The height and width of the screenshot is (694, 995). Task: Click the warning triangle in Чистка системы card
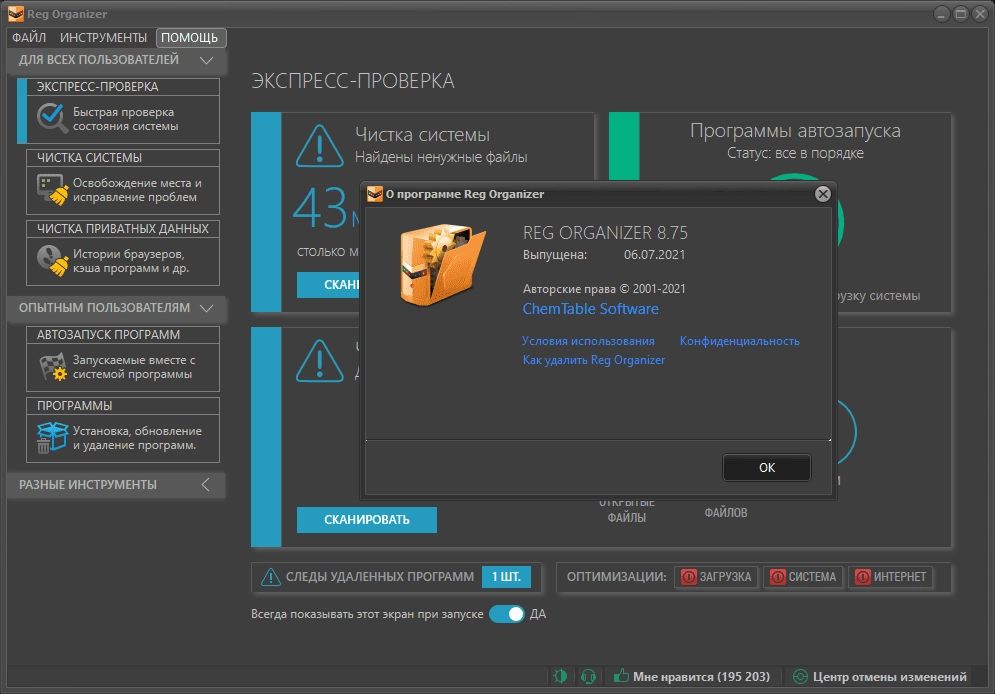tap(320, 147)
